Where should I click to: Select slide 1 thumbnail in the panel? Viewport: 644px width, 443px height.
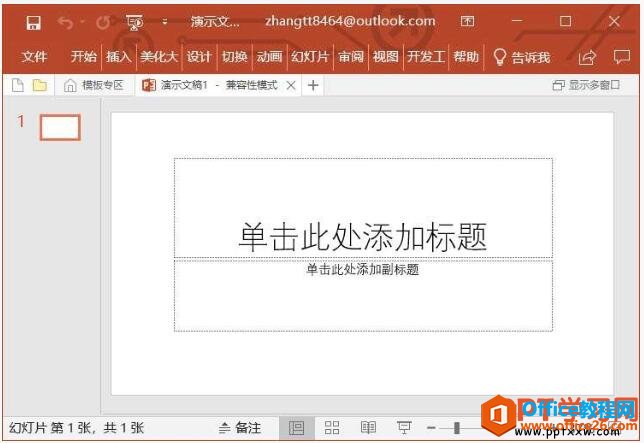[60, 127]
